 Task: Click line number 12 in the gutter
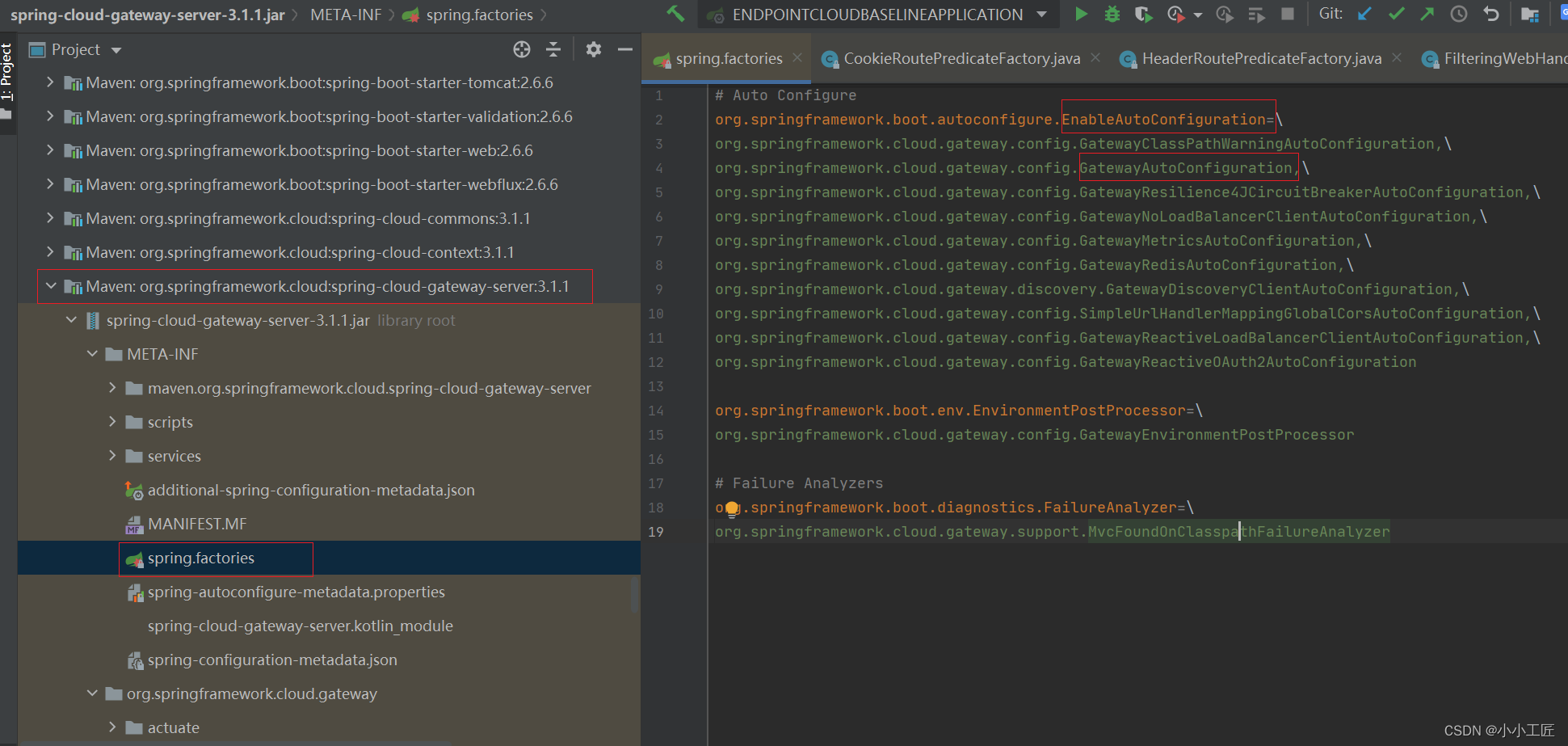656,362
